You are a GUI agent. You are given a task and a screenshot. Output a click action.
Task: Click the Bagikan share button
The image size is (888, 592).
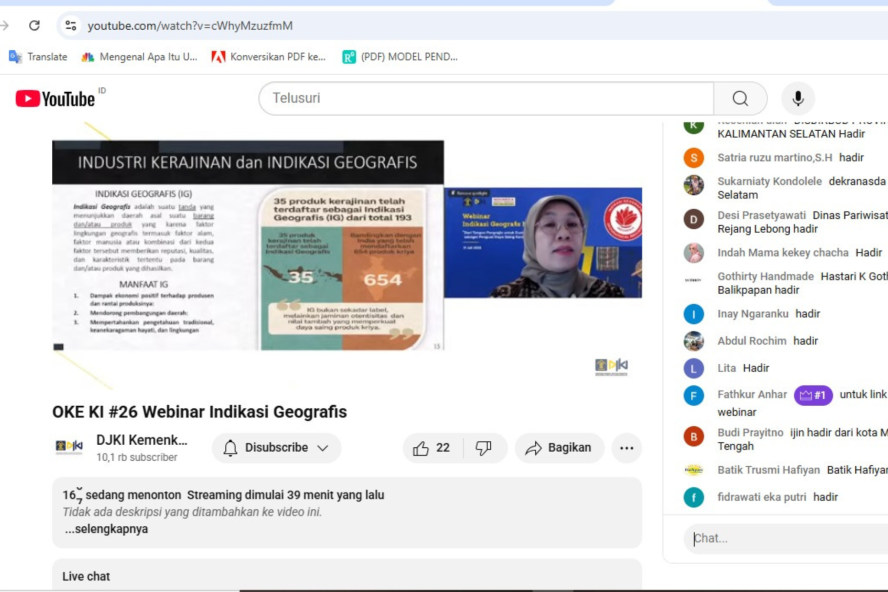point(559,448)
